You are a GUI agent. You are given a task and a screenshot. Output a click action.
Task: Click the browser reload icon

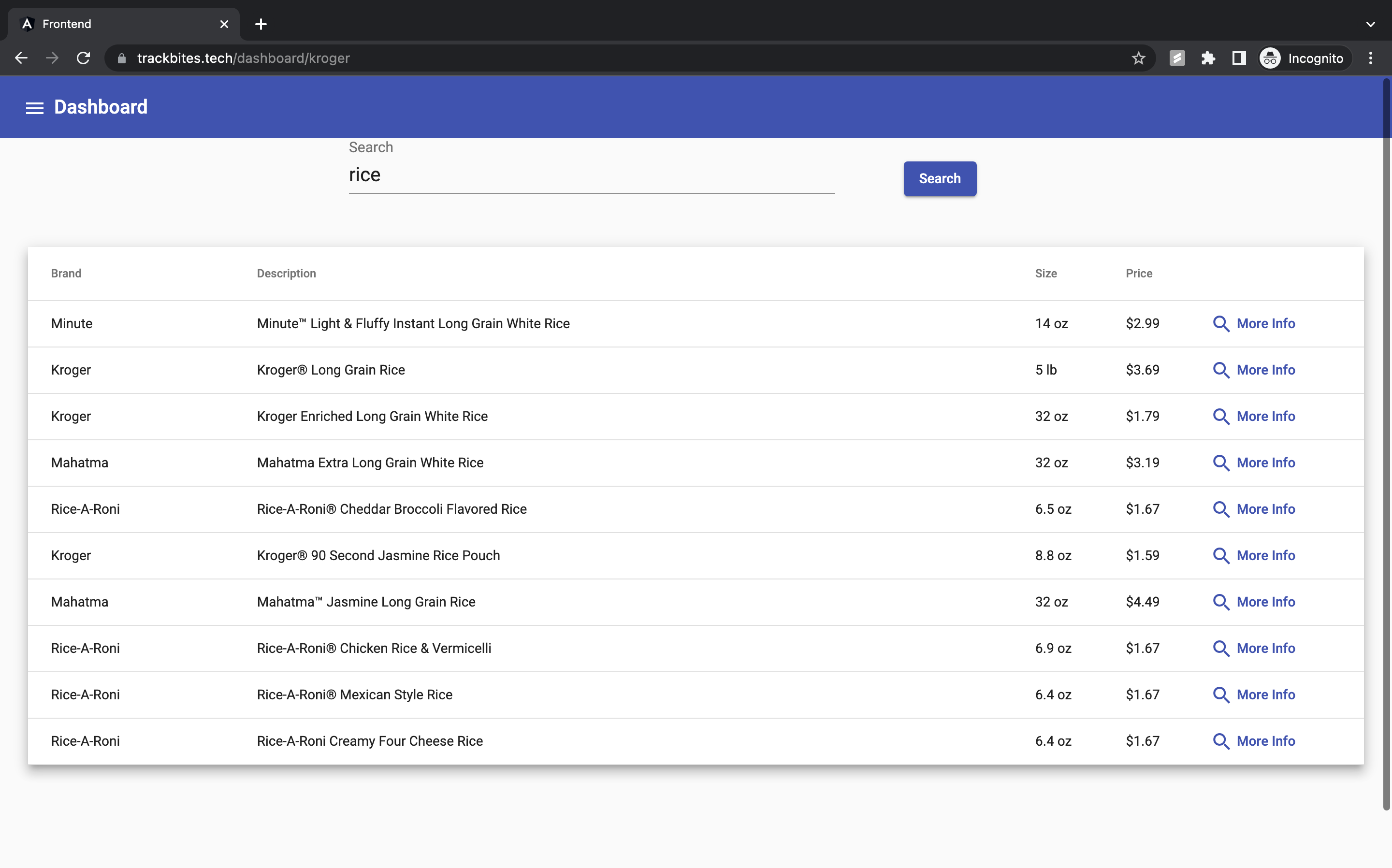(x=83, y=58)
